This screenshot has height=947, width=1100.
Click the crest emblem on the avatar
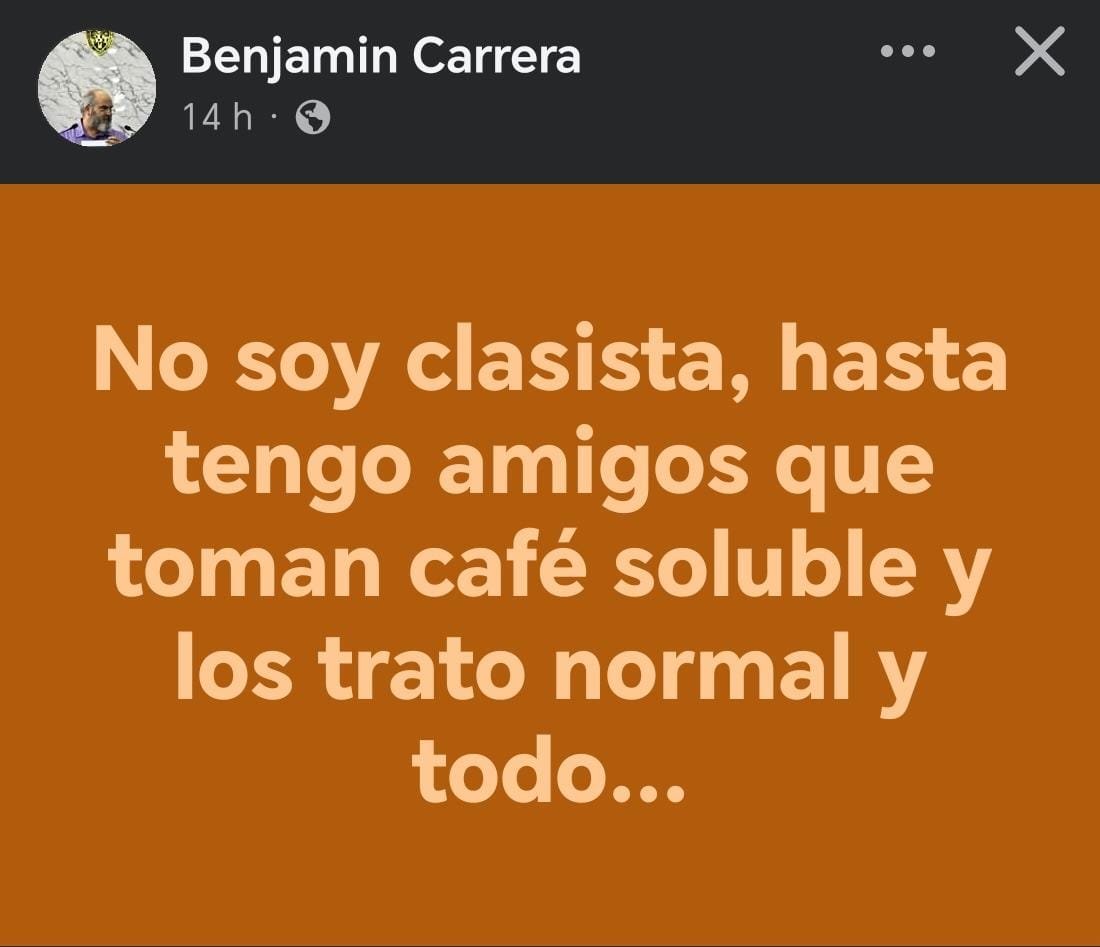(100, 43)
